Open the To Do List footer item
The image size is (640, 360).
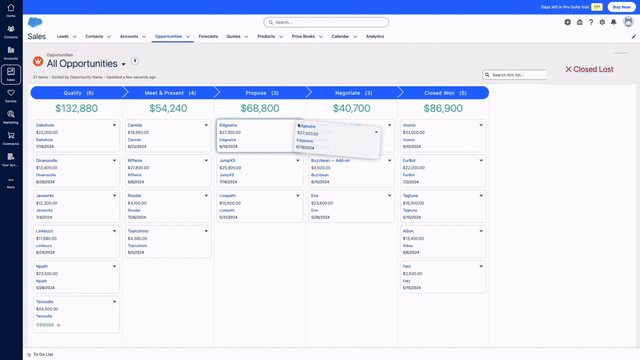40,354
